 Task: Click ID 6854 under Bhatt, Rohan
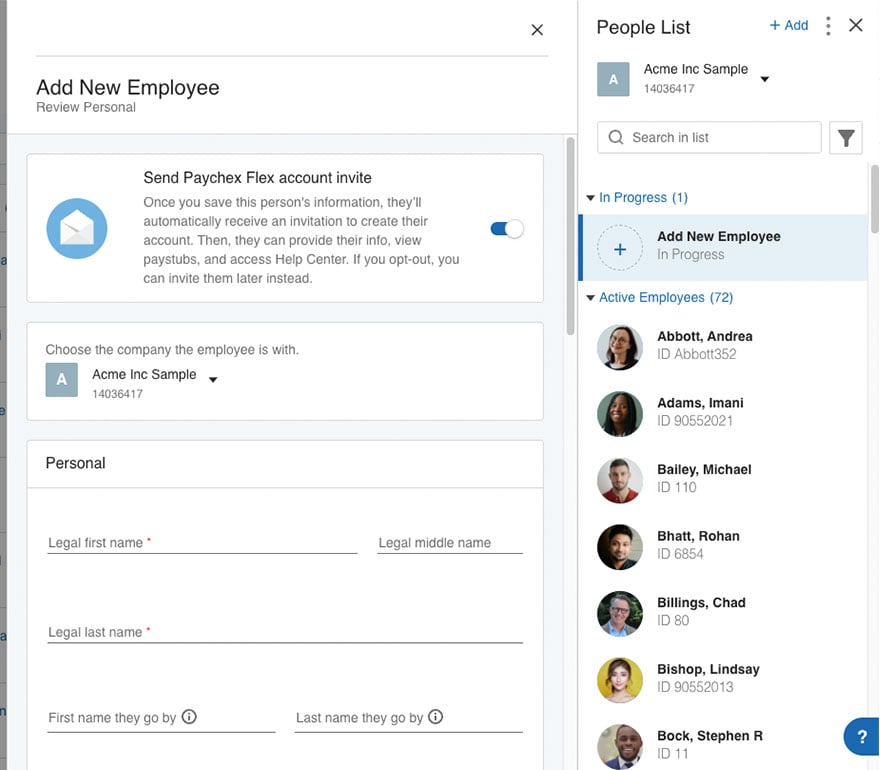click(x=680, y=554)
